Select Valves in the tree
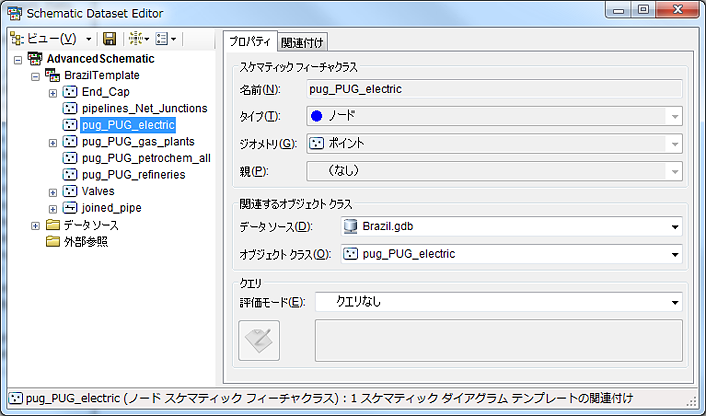This screenshot has height=416, width=706. (x=98, y=191)
